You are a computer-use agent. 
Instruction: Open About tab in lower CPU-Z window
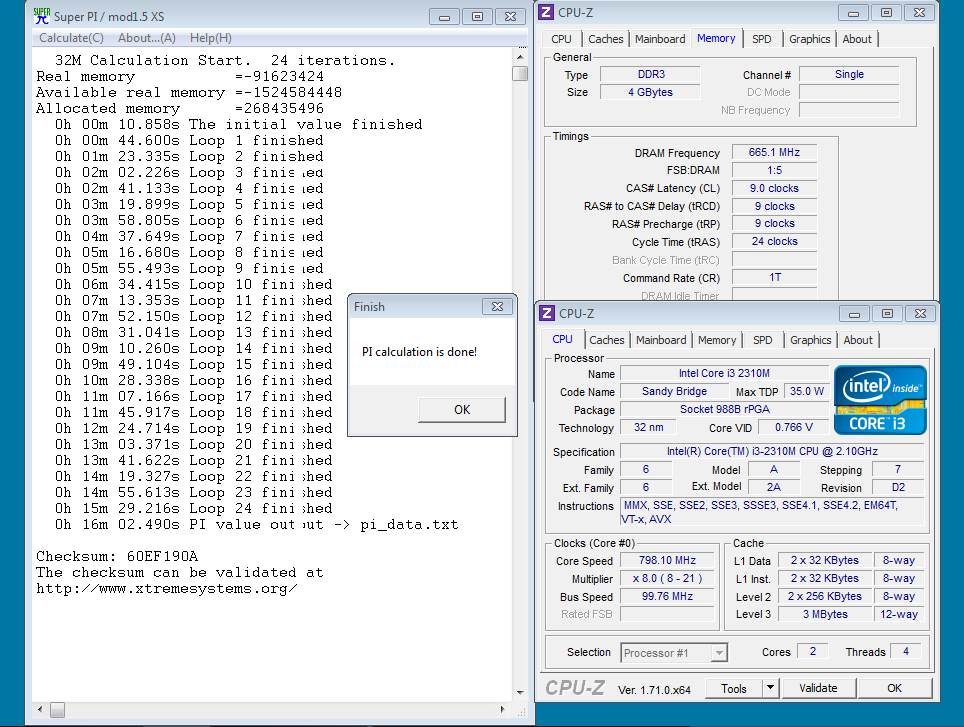coord(858,340)
